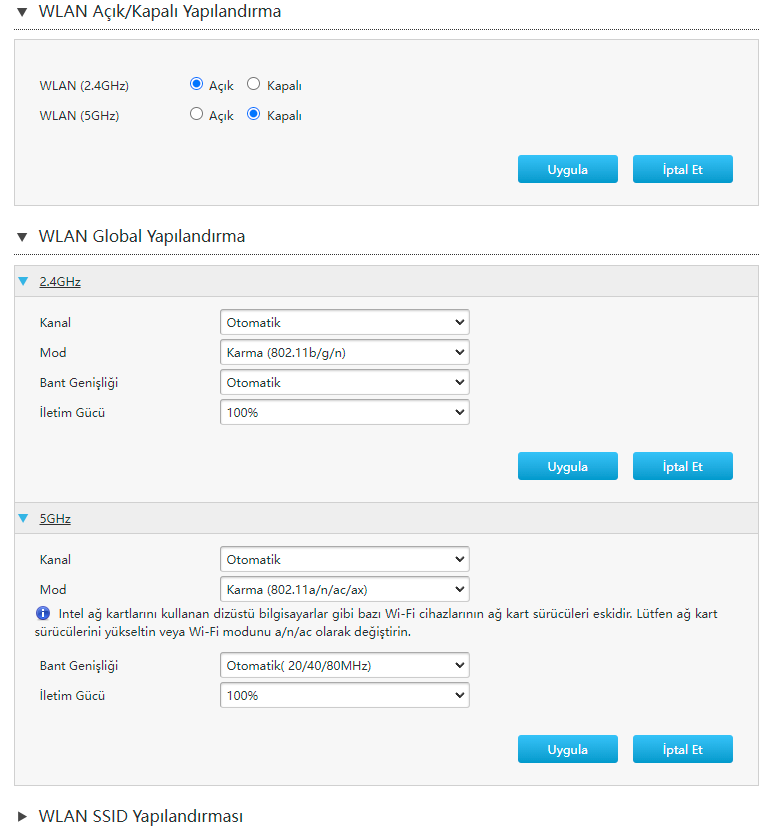
Task: Expand WLAN SSID Yapılandırması section
Action: click(22, 816)
